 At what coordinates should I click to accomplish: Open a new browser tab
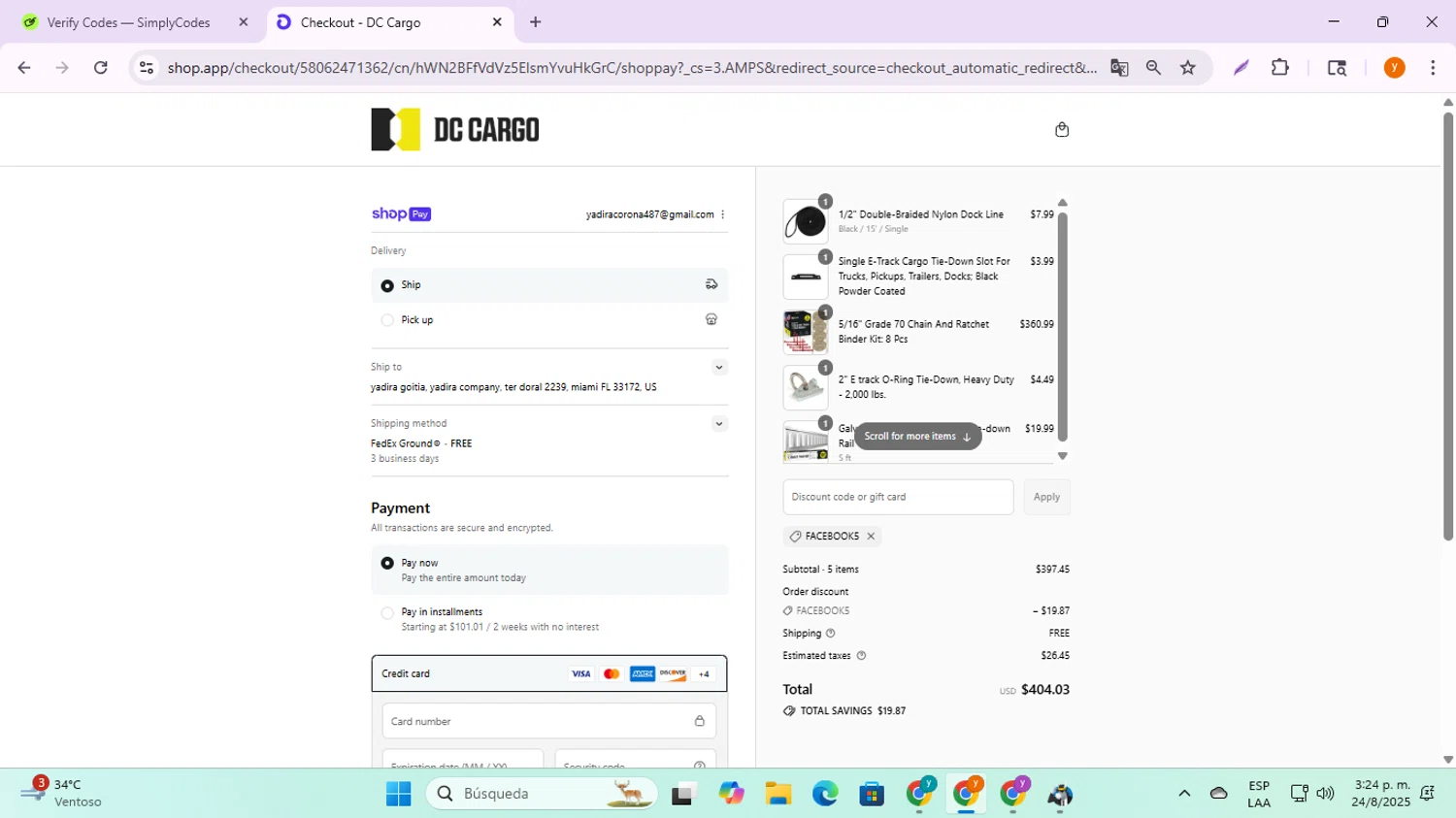tap(535, 22)
